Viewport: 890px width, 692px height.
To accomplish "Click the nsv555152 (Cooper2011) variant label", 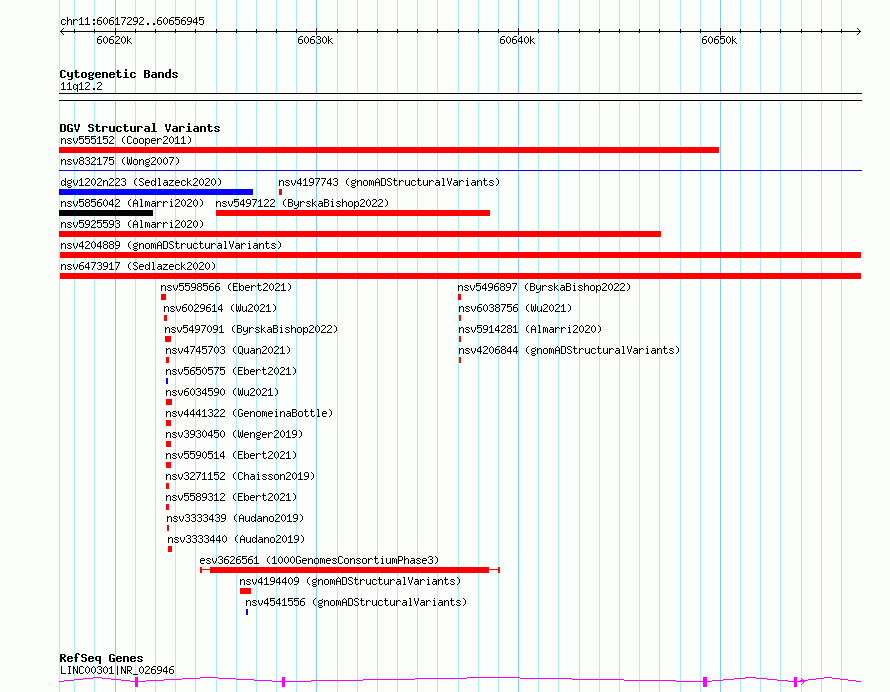I will point(126,140).
